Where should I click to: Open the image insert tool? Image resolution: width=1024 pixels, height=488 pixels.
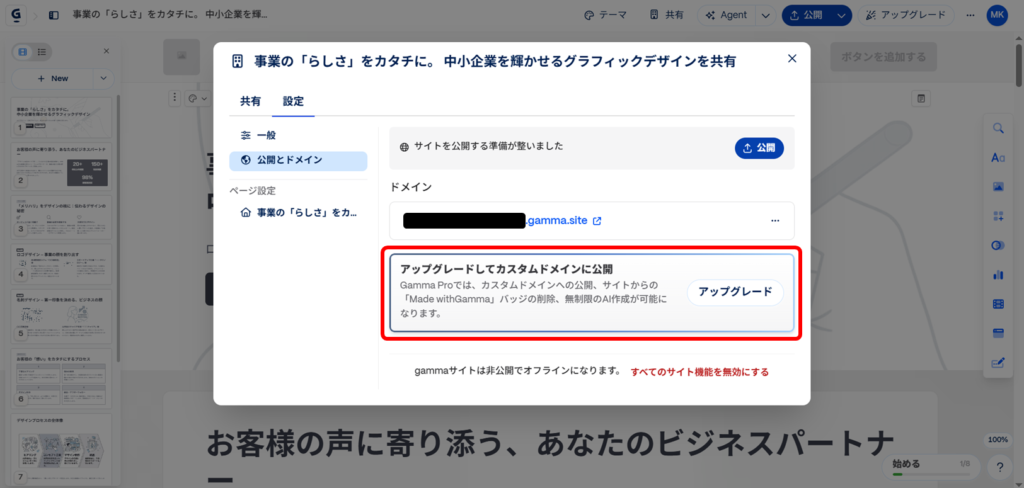click(997, 187)
